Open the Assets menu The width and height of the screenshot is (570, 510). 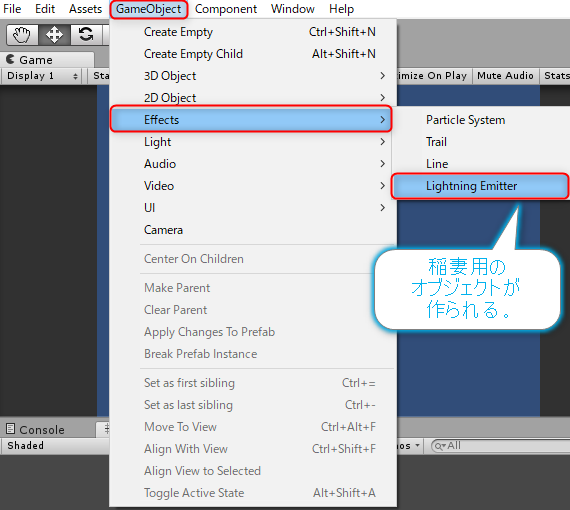[x=85, y=9]
